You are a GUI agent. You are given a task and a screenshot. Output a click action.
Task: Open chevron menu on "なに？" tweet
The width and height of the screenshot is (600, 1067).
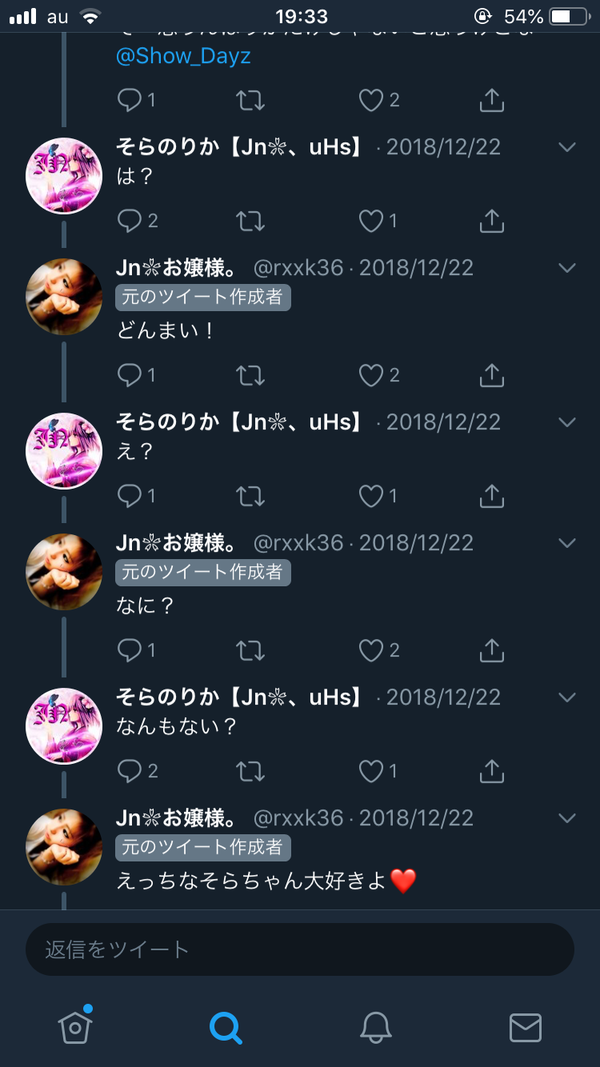coord(567,543)
